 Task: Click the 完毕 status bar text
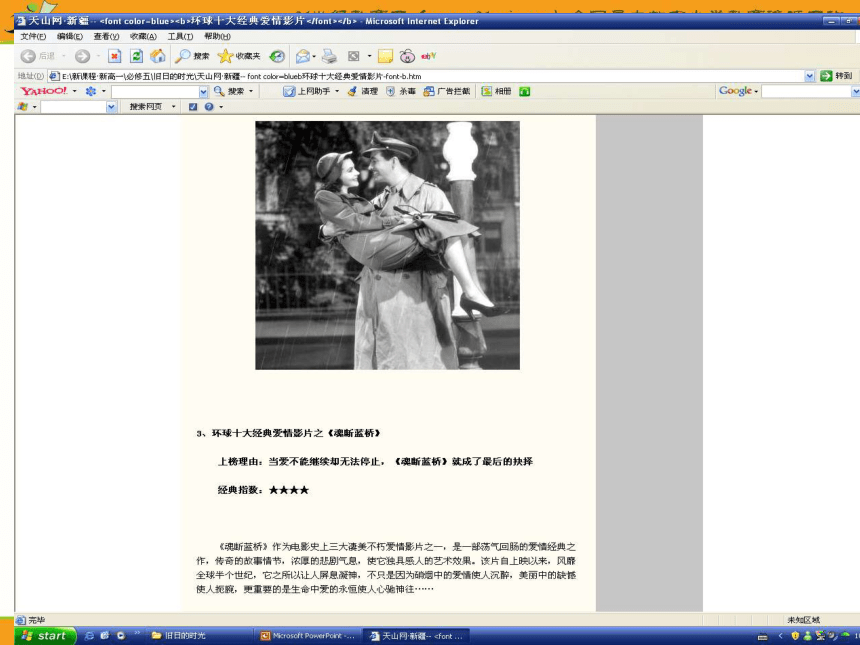click(x=36, y=620)
